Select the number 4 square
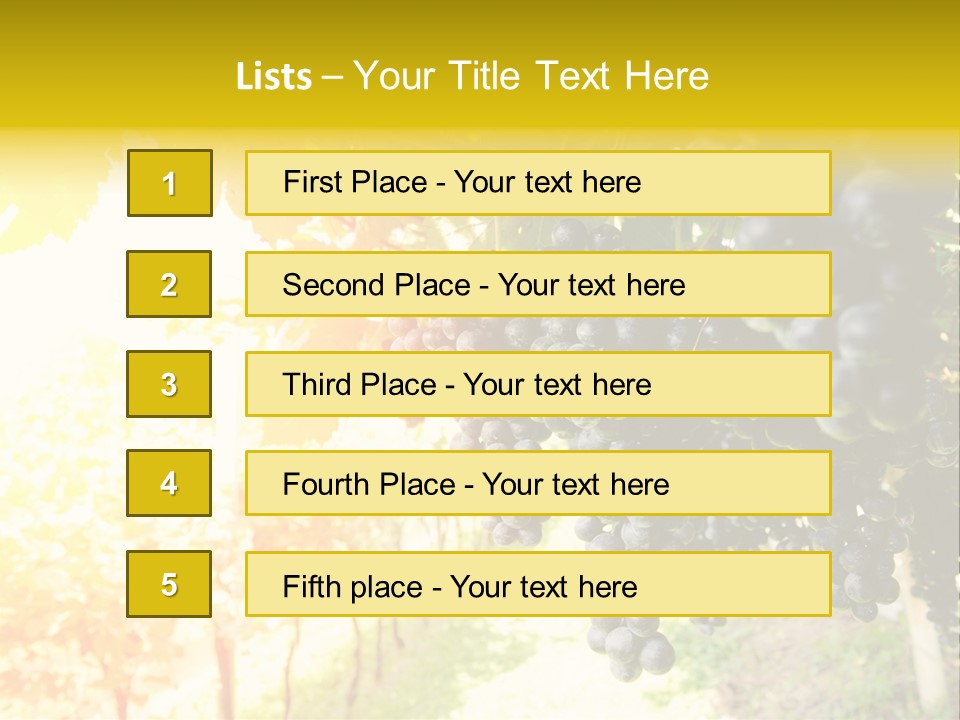The height and width of the screenshot is (720, 960). tap(169, 483)
